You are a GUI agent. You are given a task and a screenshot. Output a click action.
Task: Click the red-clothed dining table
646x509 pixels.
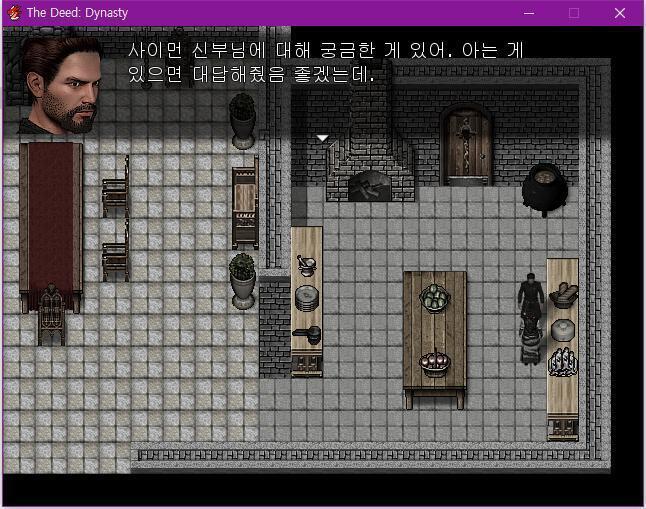(x=51, y=226)
